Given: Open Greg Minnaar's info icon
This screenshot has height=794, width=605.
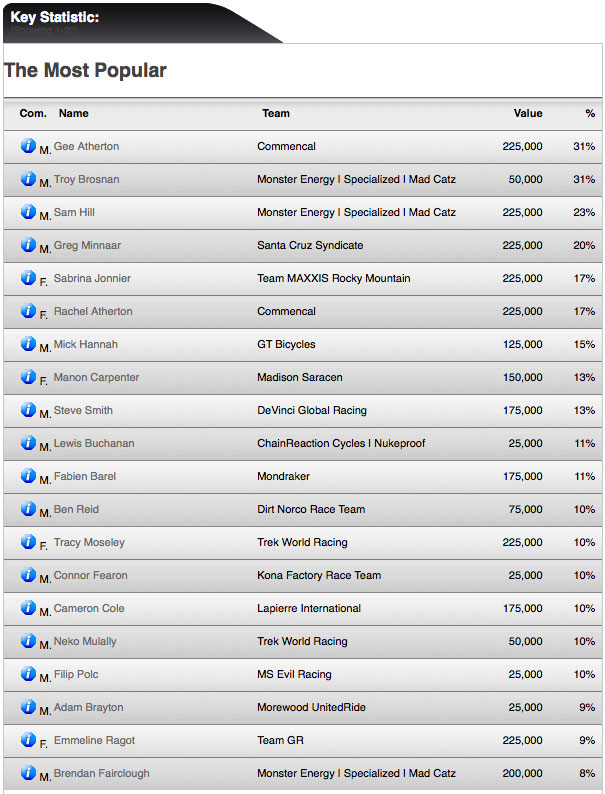Looking at the screenshot, I should click(28, 245).
